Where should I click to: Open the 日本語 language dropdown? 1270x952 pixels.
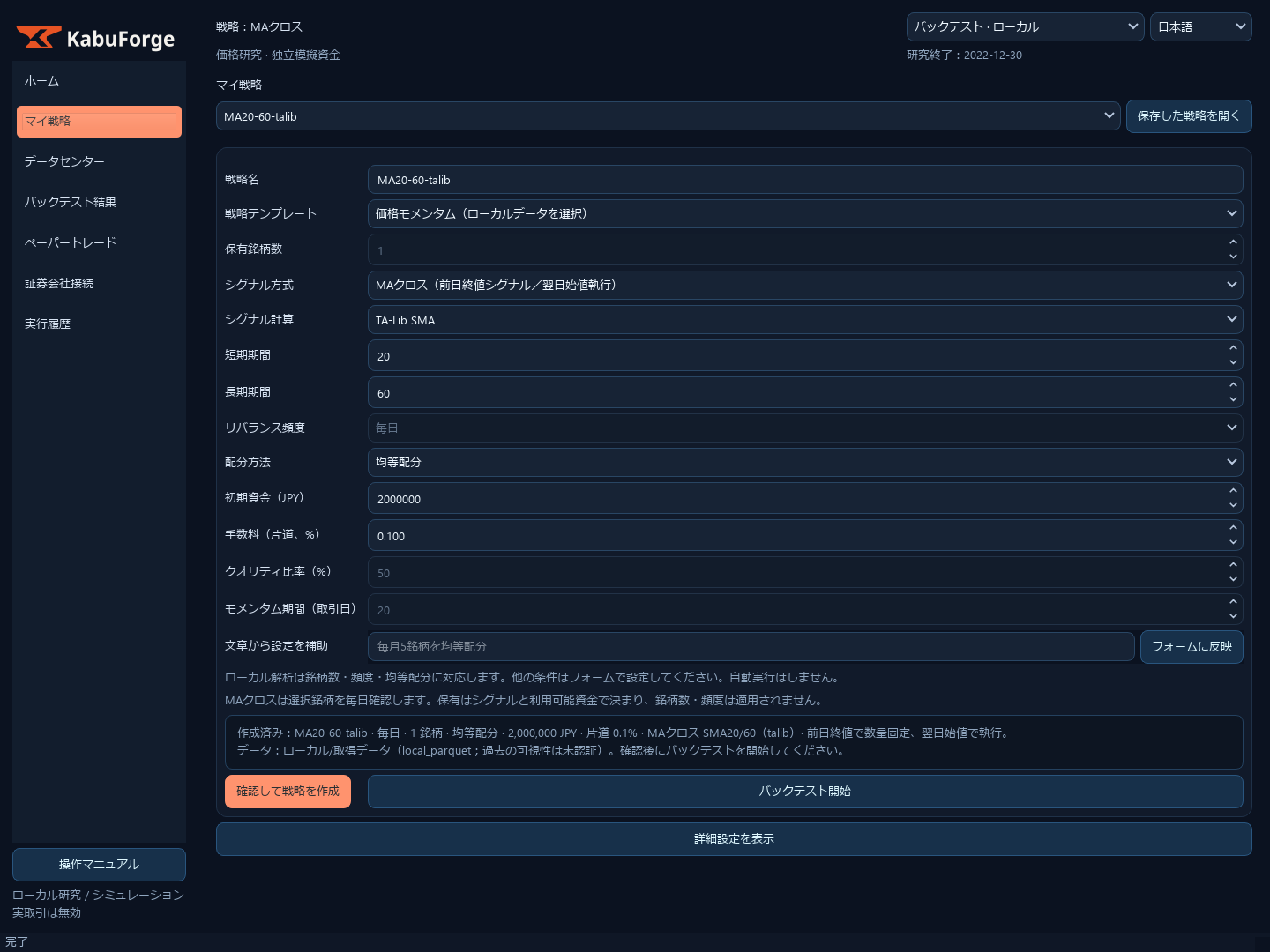[1200, 26]
